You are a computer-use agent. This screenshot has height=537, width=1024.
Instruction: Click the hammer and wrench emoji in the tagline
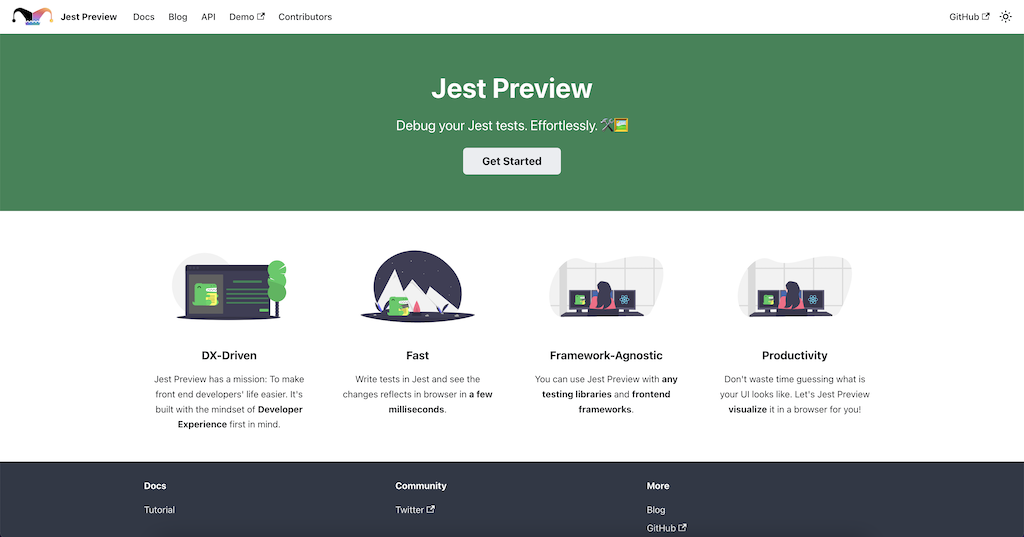607,125
